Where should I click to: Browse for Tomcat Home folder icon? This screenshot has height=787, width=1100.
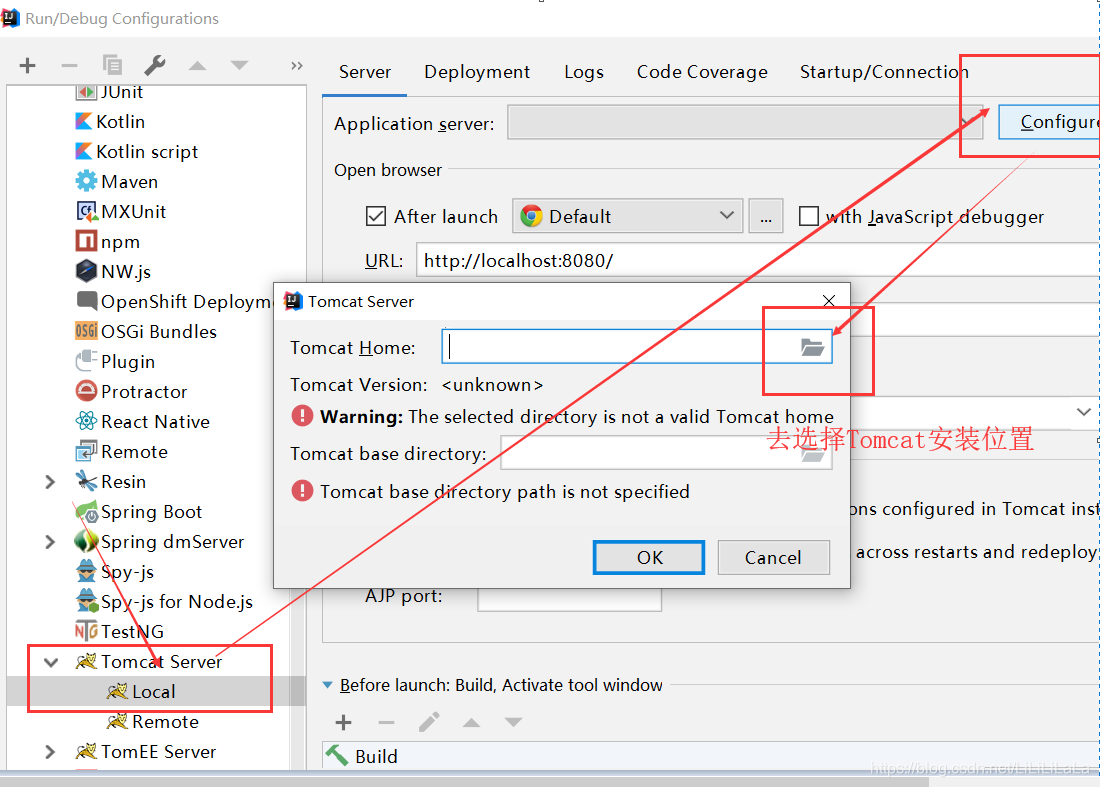[x=812, y=347]
